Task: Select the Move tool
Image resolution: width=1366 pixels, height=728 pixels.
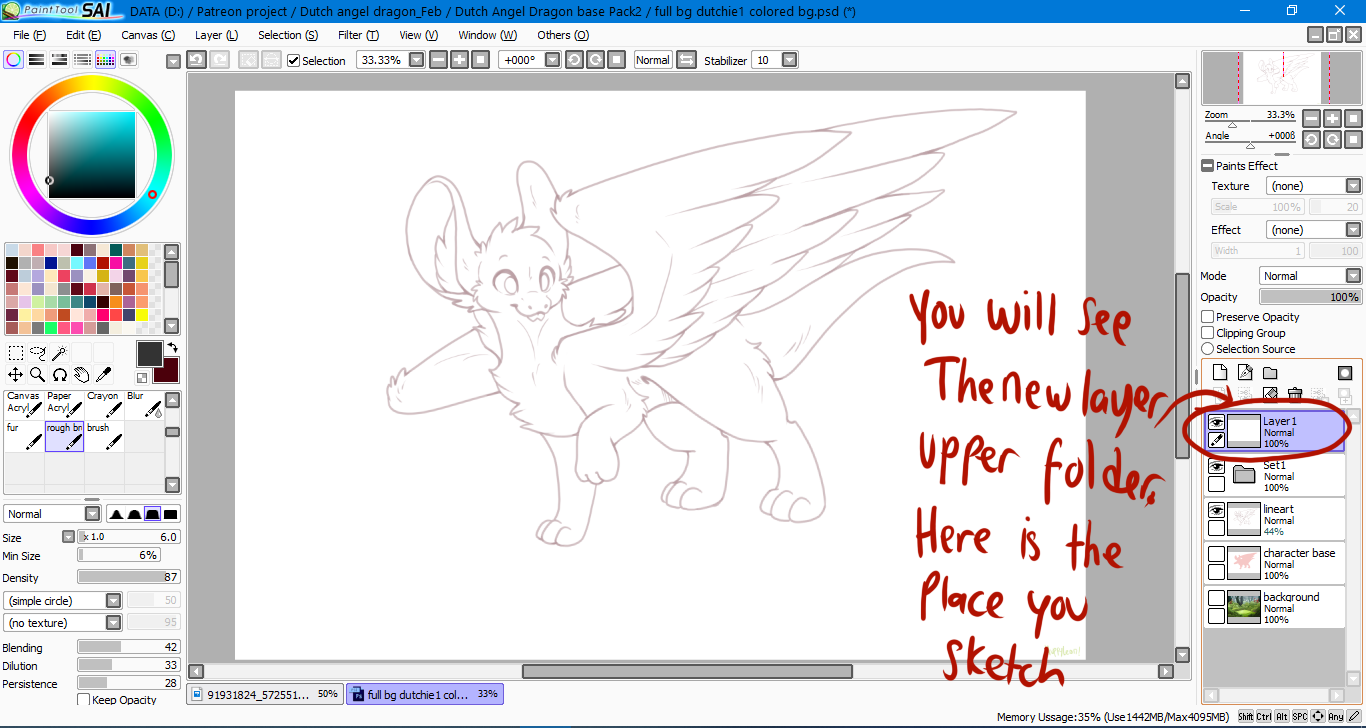Action: pyautogui.click(x=16, y=375)
